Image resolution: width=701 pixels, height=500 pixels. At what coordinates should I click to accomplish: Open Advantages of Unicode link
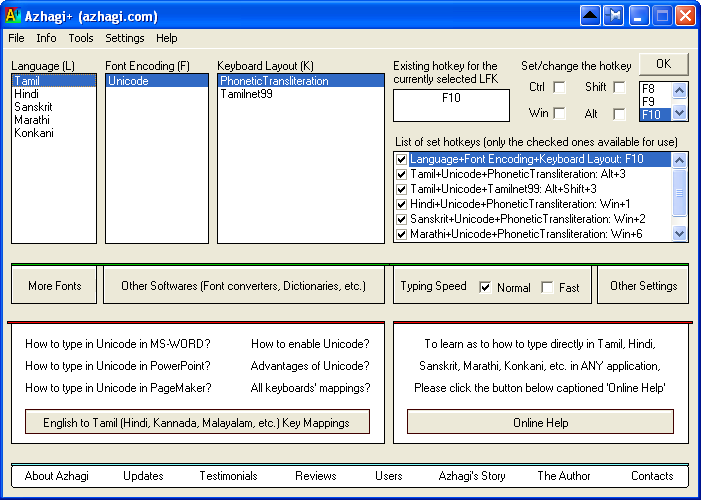click(x=310, y=366)
